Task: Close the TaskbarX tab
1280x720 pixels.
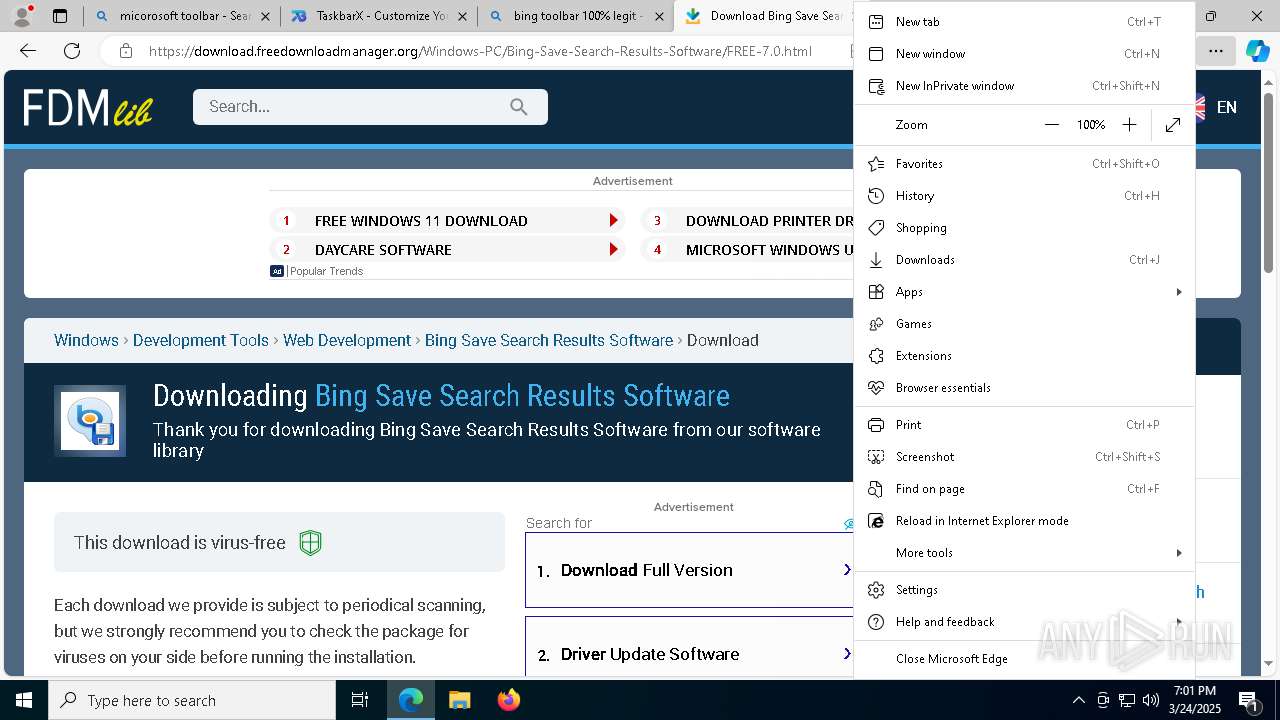Action: click(462, 17)
